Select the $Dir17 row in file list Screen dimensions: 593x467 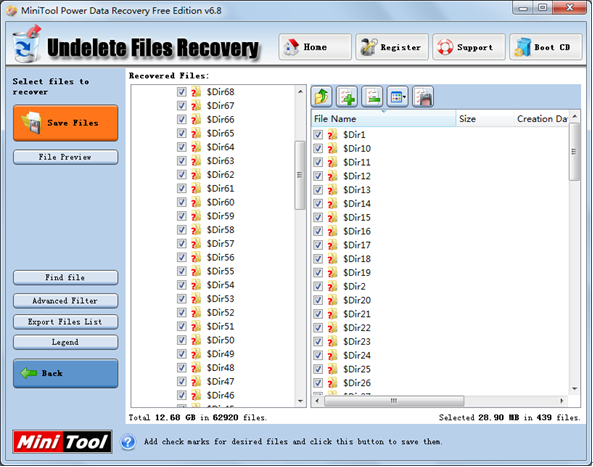click(440, 245)
